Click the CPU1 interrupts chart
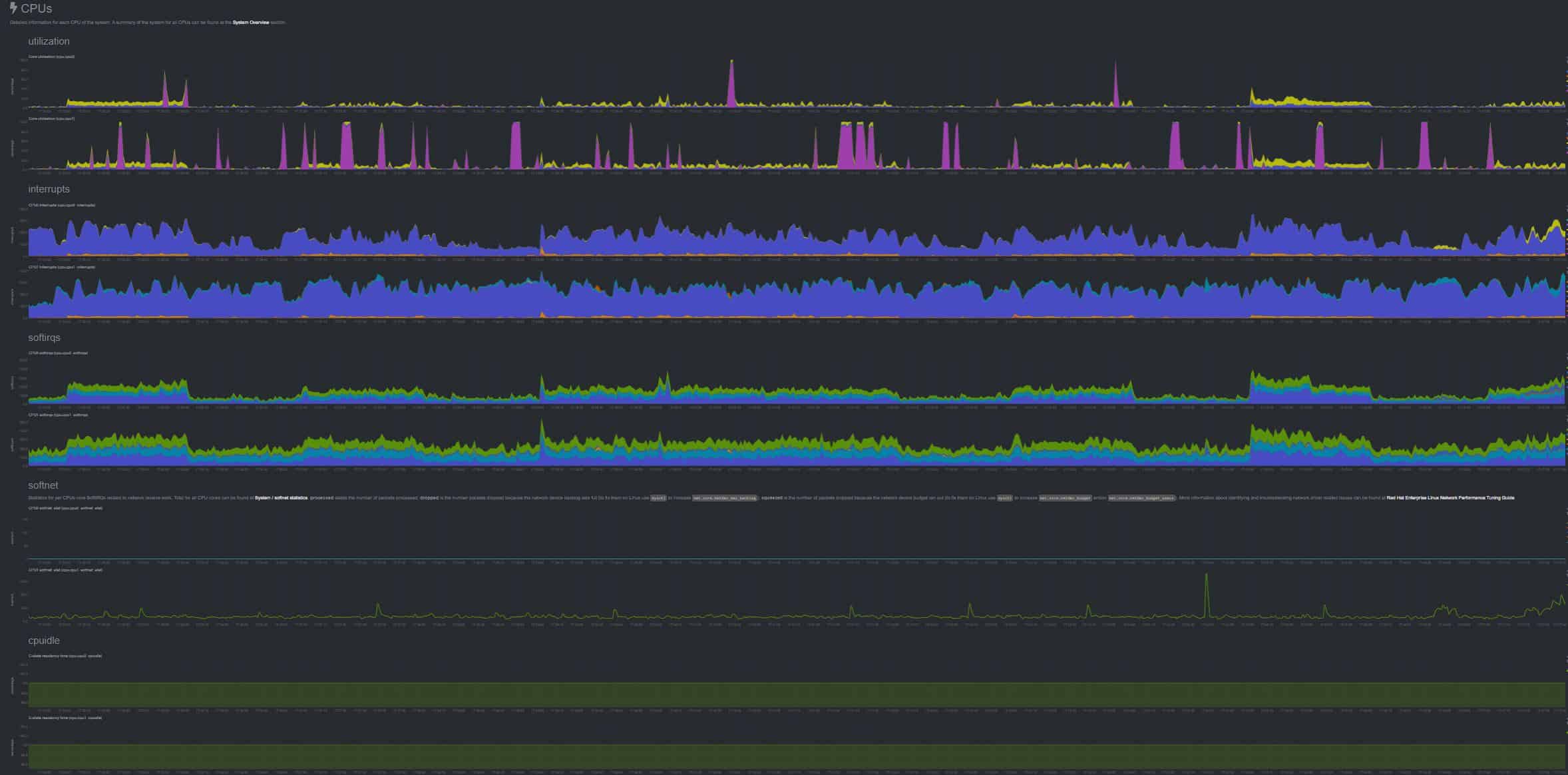The height and width of the screenshot is (775, 1568). (797, 294)
